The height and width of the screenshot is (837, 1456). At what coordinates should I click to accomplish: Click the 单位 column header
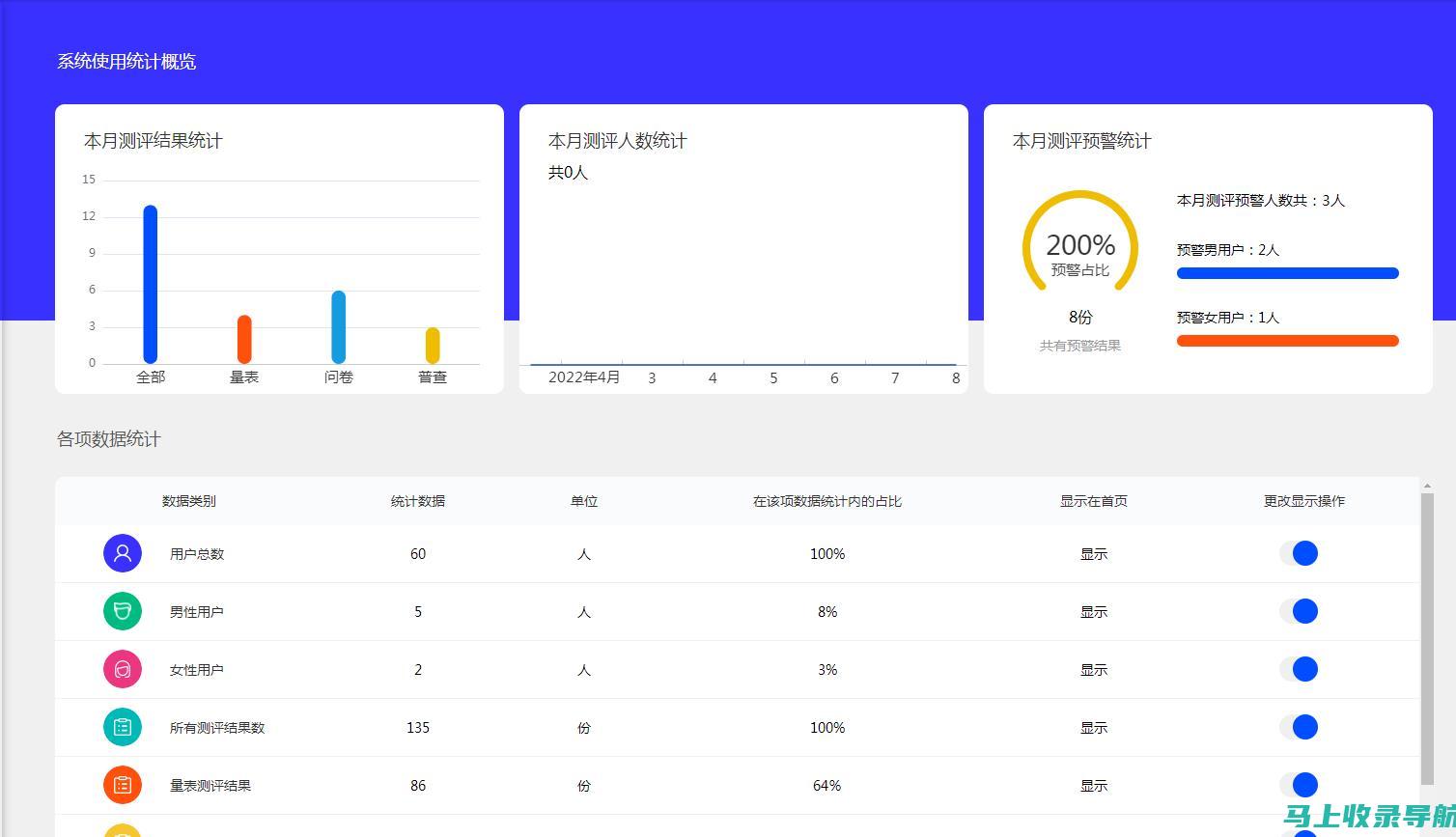pyautogui.click(x=584, y=501)
